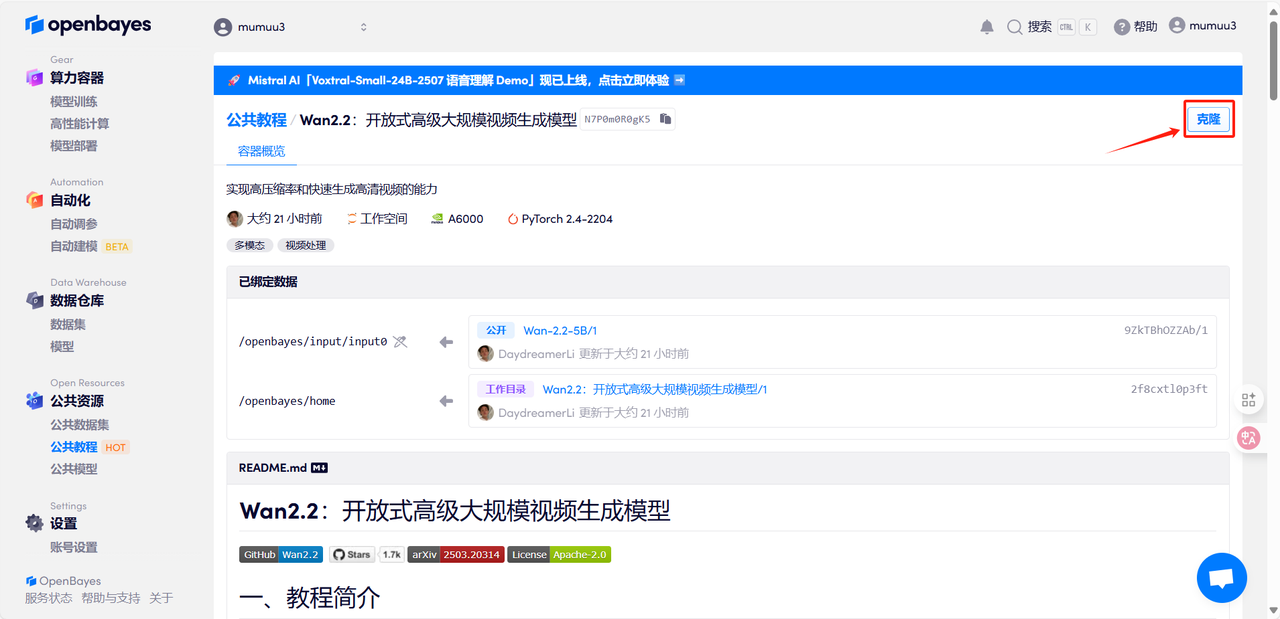The image size is (1280, 619).
Task: Click the help question mark icon
Action: (1122, 27)
